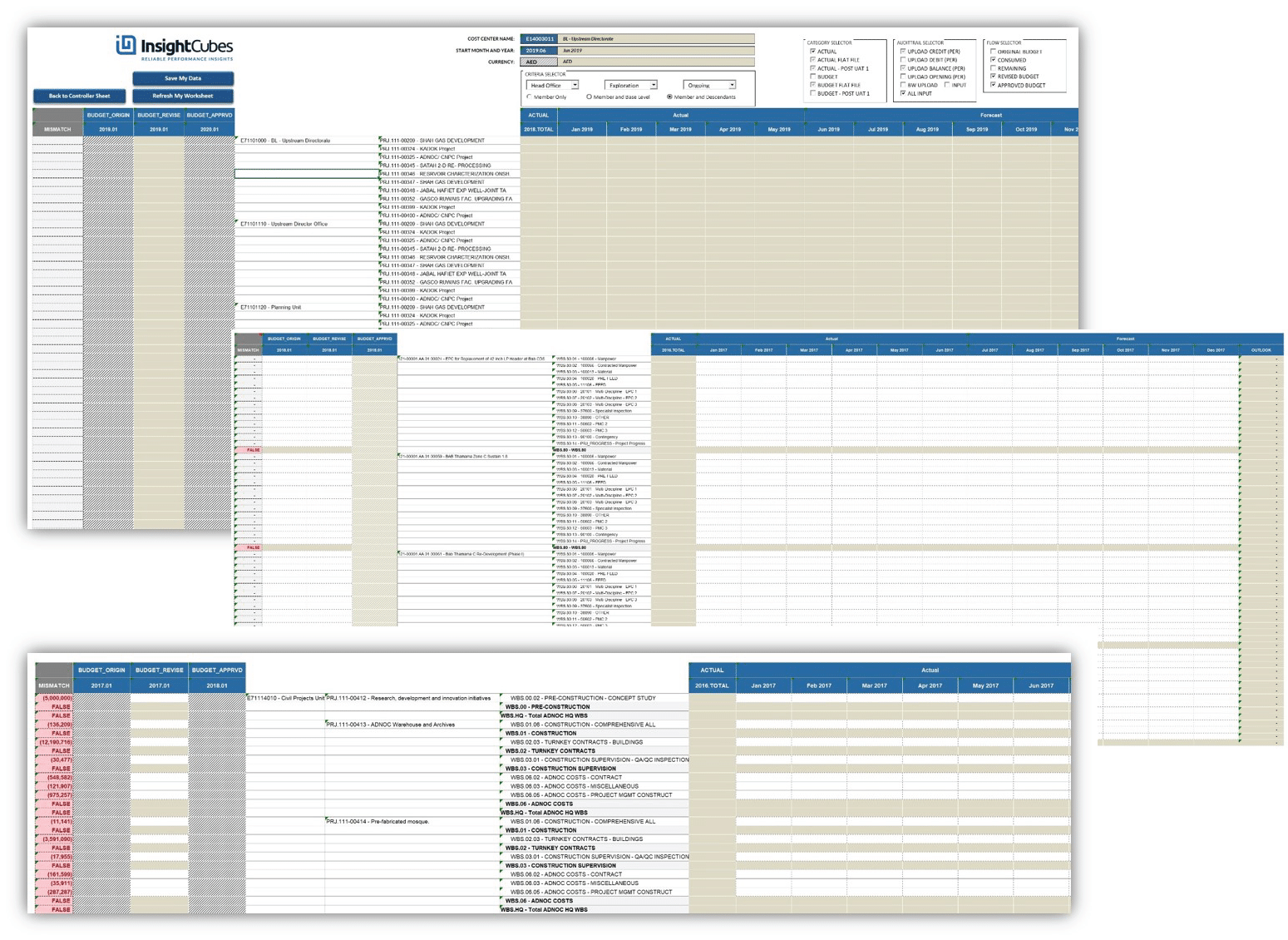
Task: Select the Jun 2019 forecast column header
Action: click(829, 130)
